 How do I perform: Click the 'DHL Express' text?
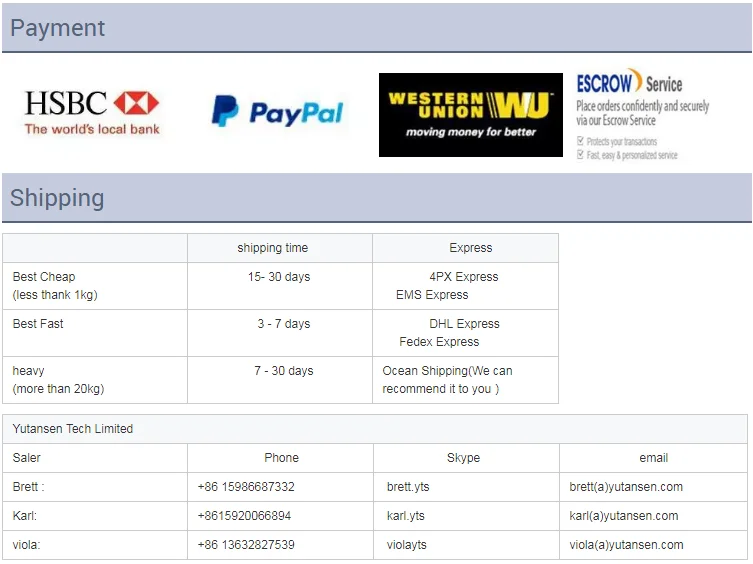click(x=464, y=324)
